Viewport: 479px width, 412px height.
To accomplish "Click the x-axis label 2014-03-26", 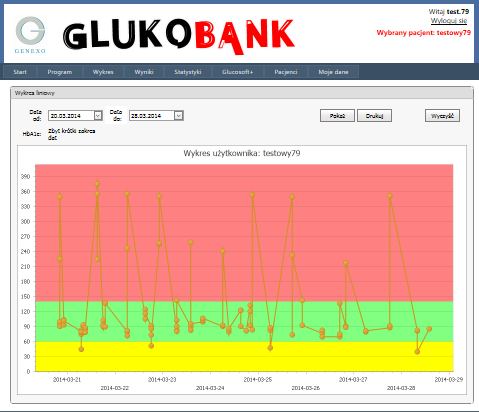I will (306, 388).
